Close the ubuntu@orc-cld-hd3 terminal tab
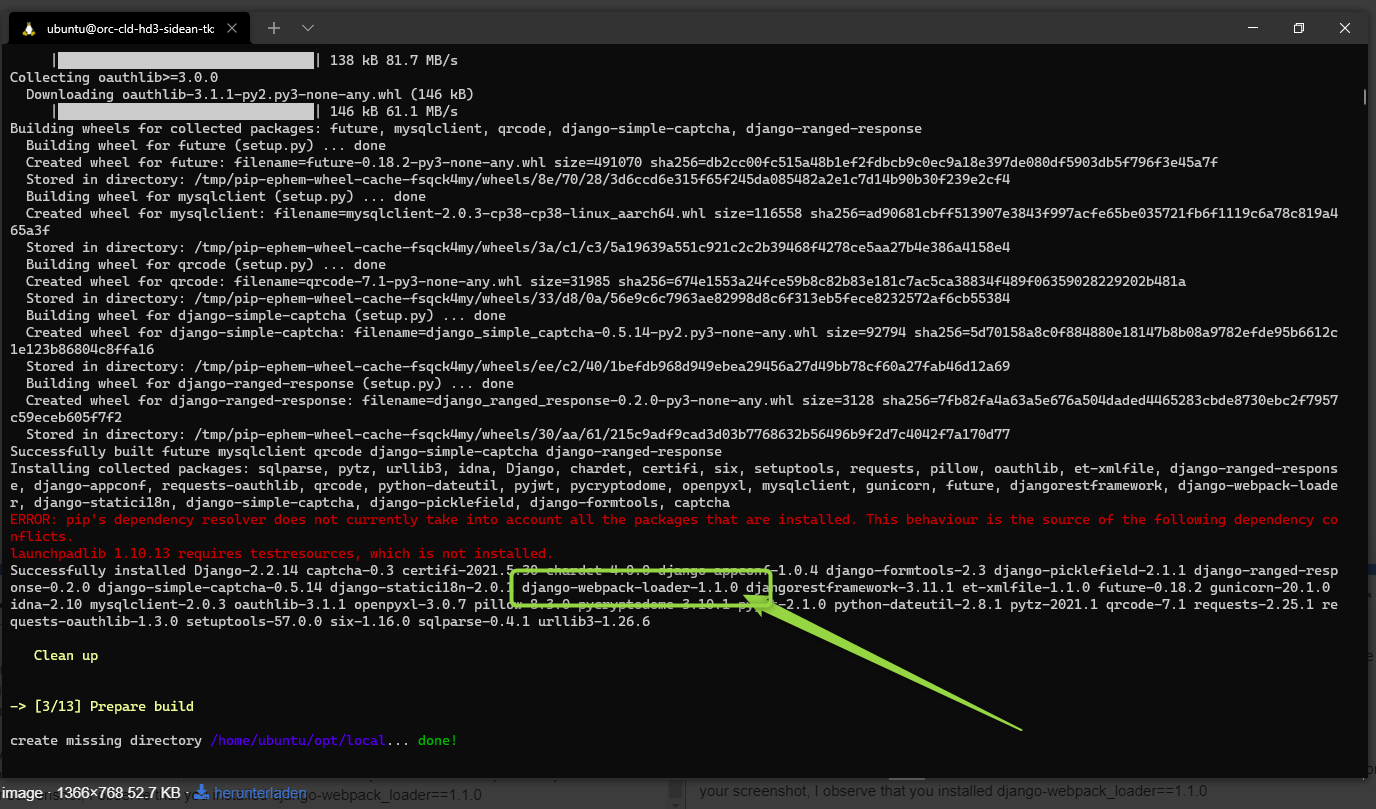Screen dimensions: 1376x809 235,29
